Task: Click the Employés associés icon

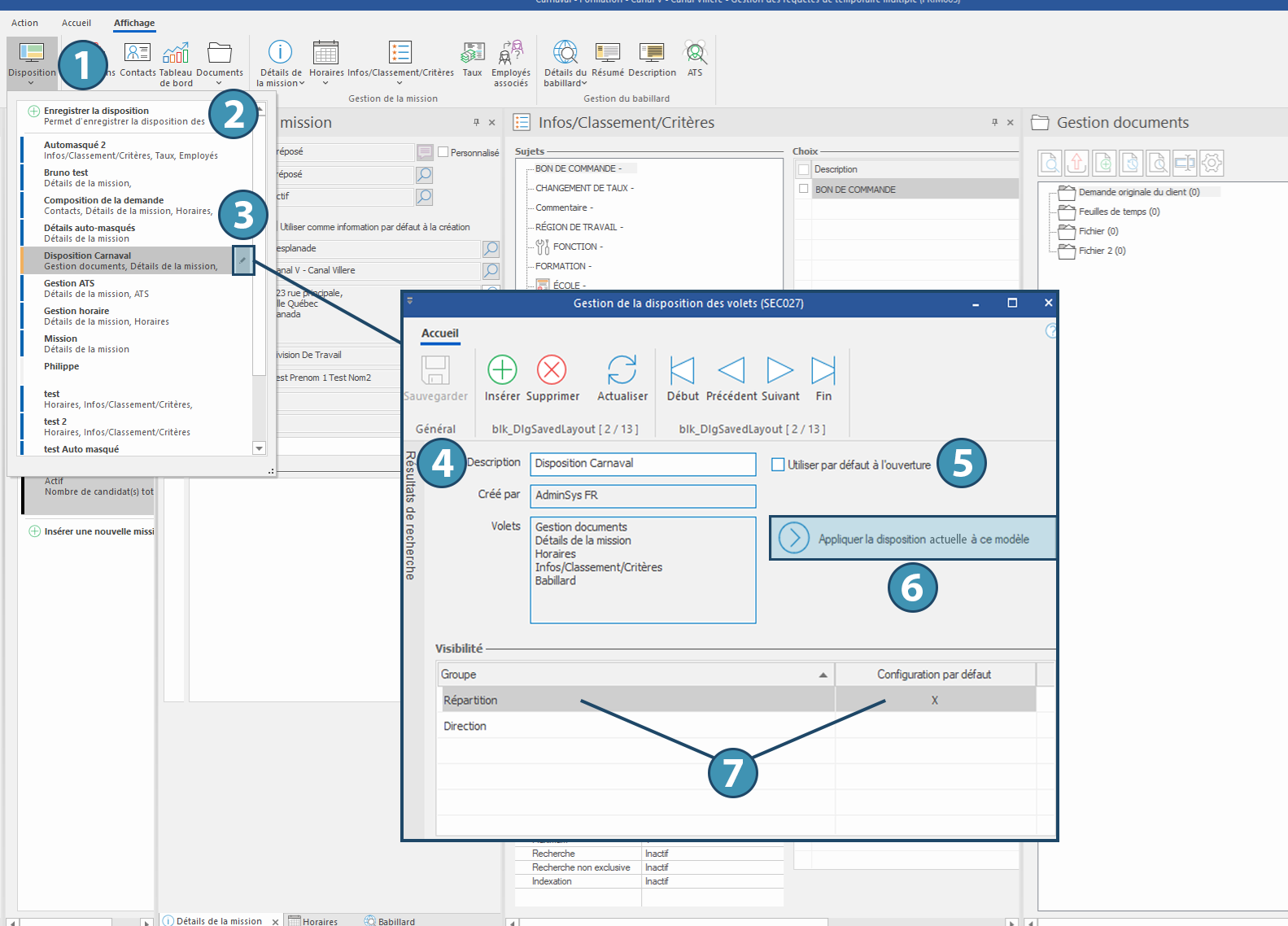Action: coord(511,54)
